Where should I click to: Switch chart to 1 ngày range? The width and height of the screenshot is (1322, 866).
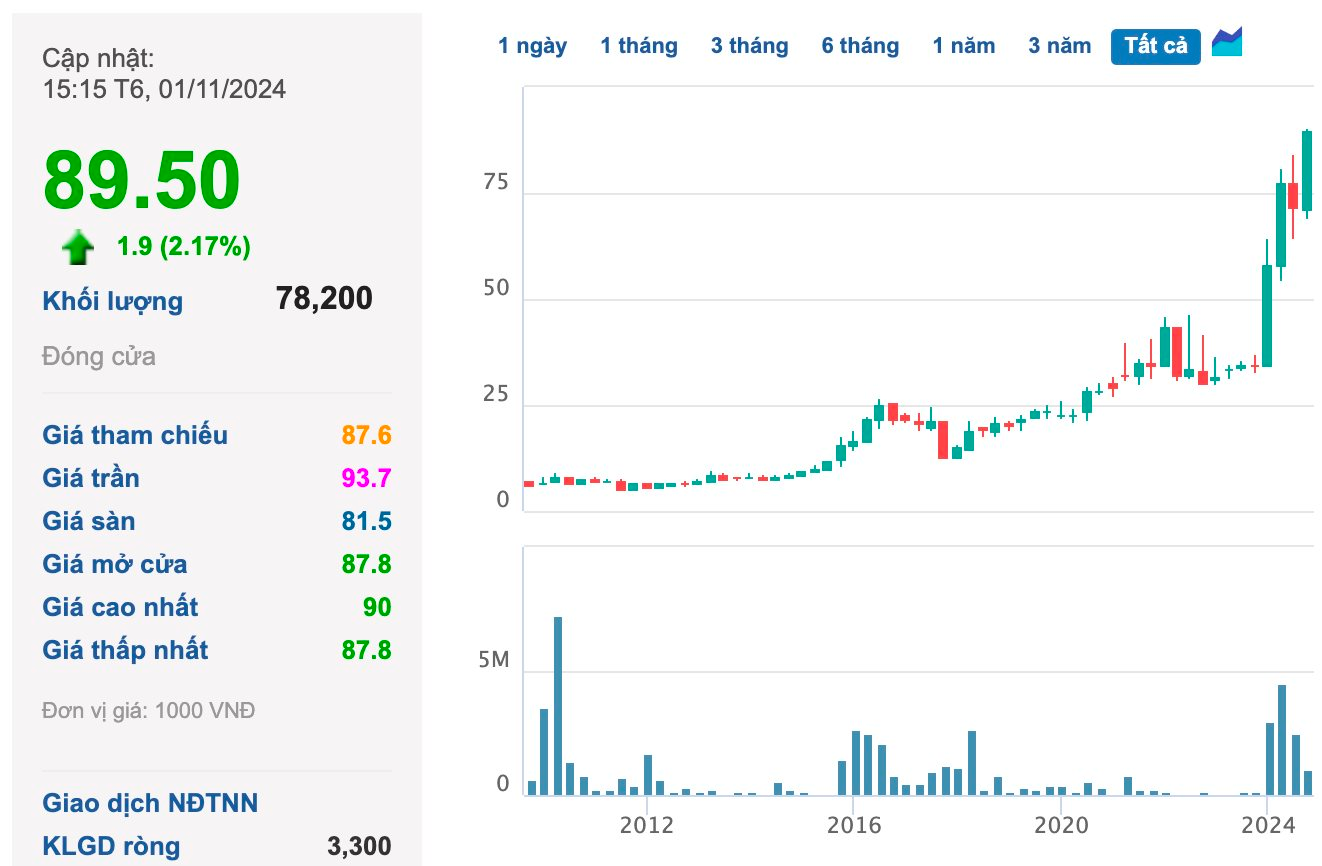[532, 45]
